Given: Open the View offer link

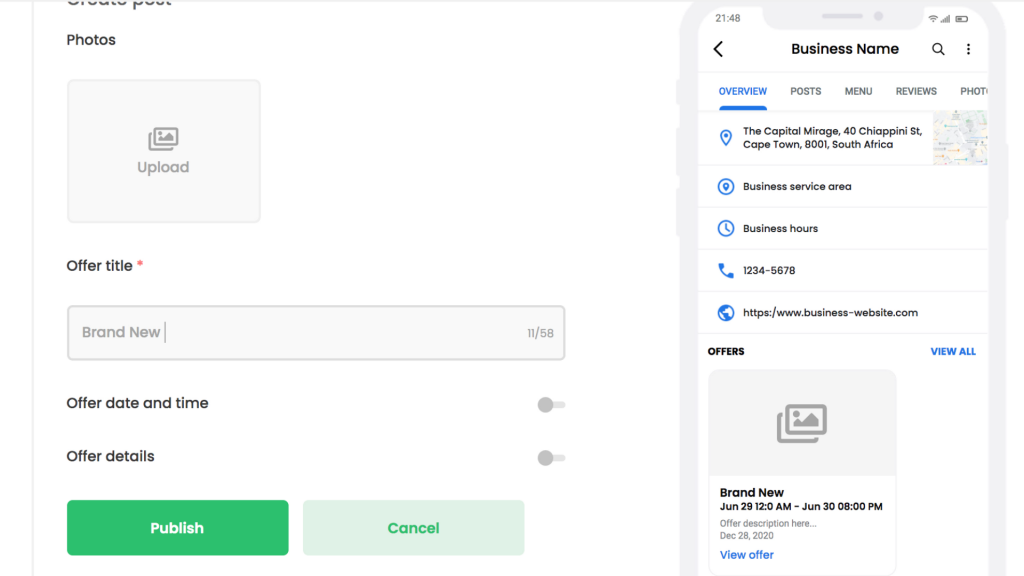Looking at the screenshot, I should [x=747, y=555].
